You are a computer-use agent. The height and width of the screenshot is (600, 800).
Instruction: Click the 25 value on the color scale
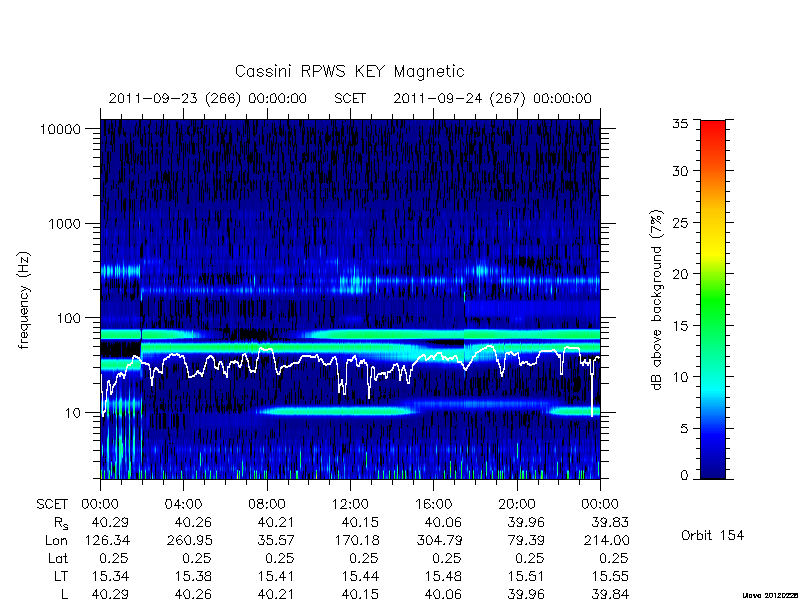tap(680, 223)
